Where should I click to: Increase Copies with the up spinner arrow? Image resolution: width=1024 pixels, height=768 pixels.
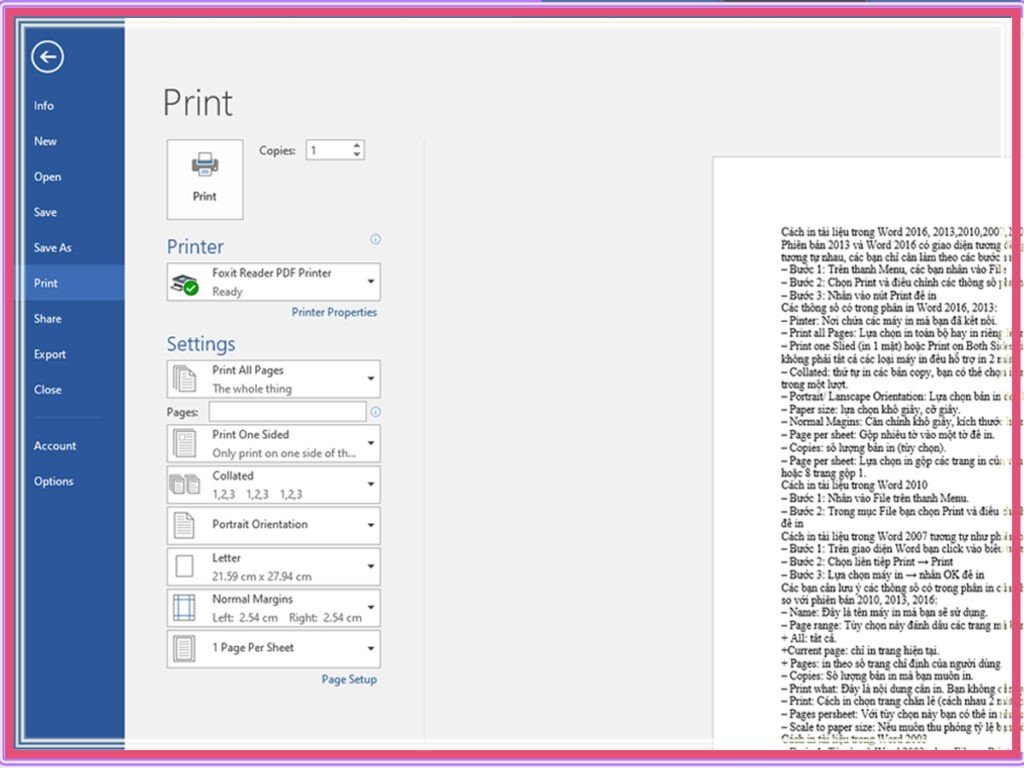pos(357,146)
